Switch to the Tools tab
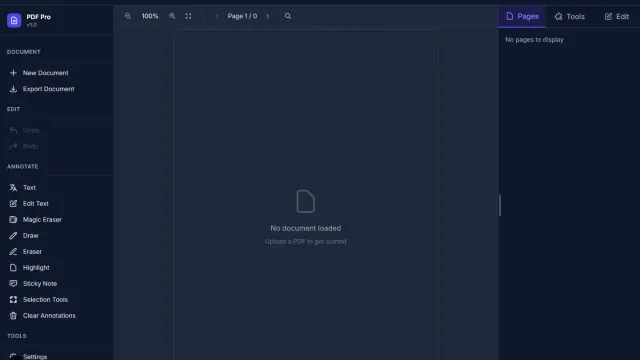This screenshot has height=360, width=640. pos(569,16)
